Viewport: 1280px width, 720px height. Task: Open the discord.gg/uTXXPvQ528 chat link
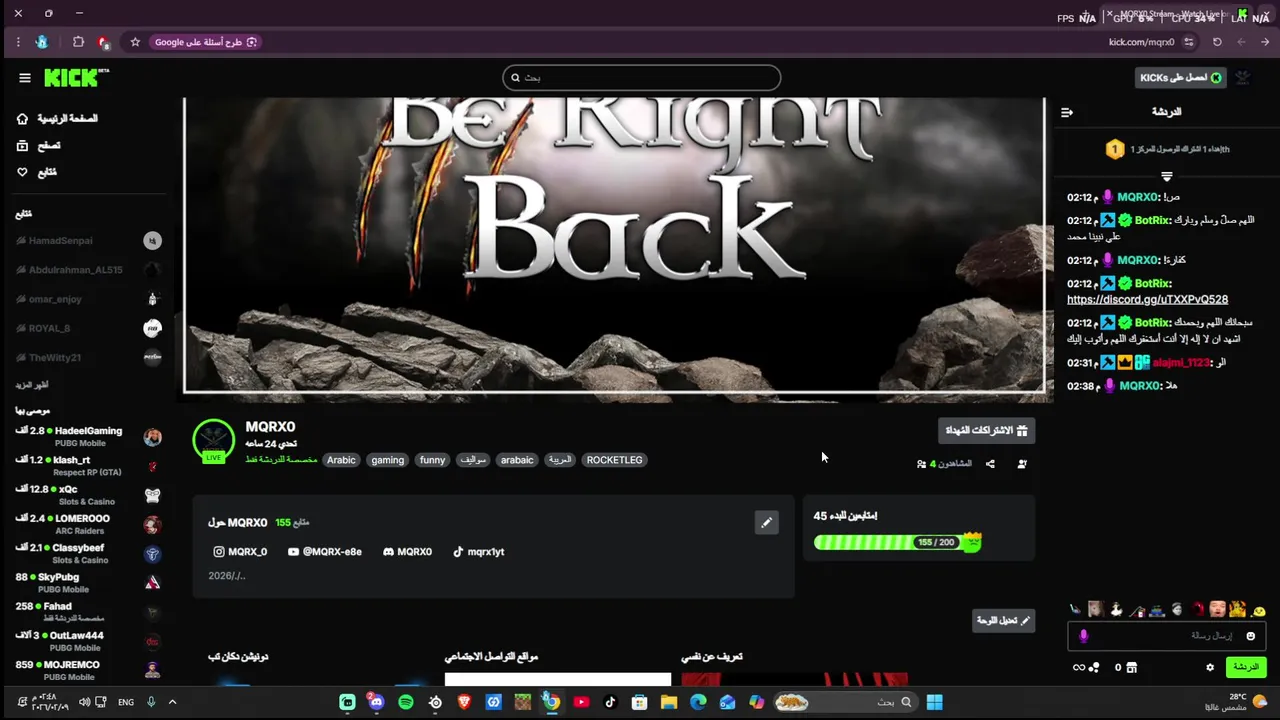click(1147, 299)
